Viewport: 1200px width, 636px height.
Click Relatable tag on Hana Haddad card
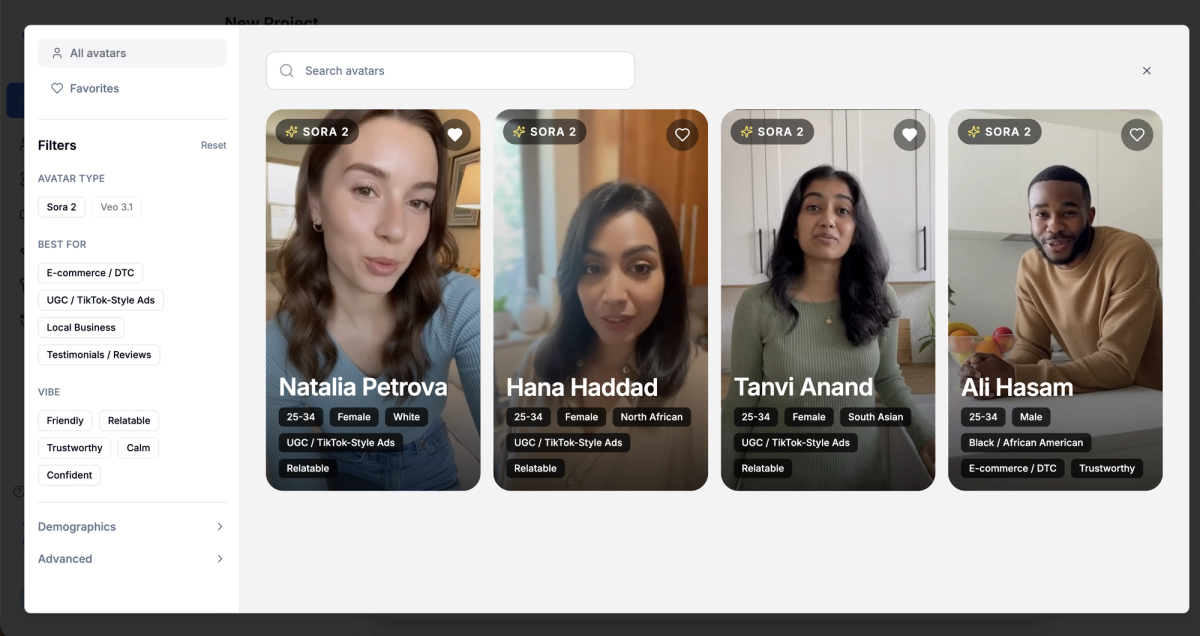pos(535,468)
